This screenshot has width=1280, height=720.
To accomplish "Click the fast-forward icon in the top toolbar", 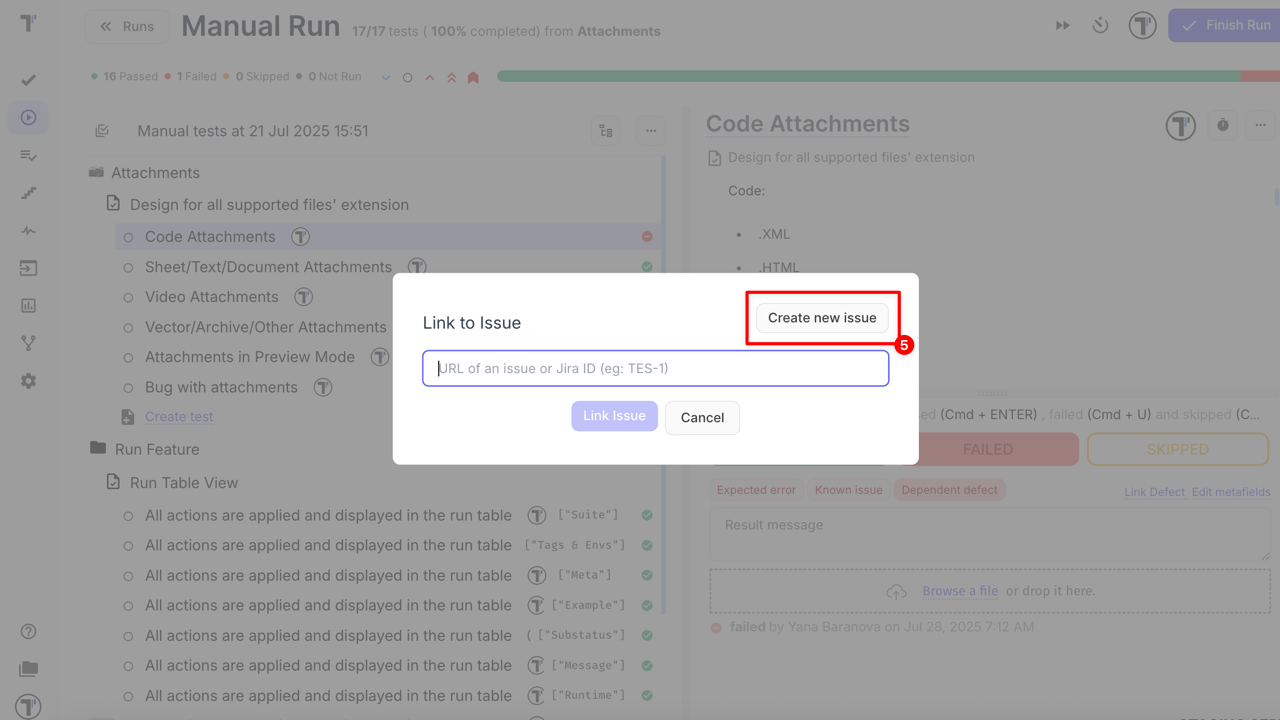I will pos(1062,25).
